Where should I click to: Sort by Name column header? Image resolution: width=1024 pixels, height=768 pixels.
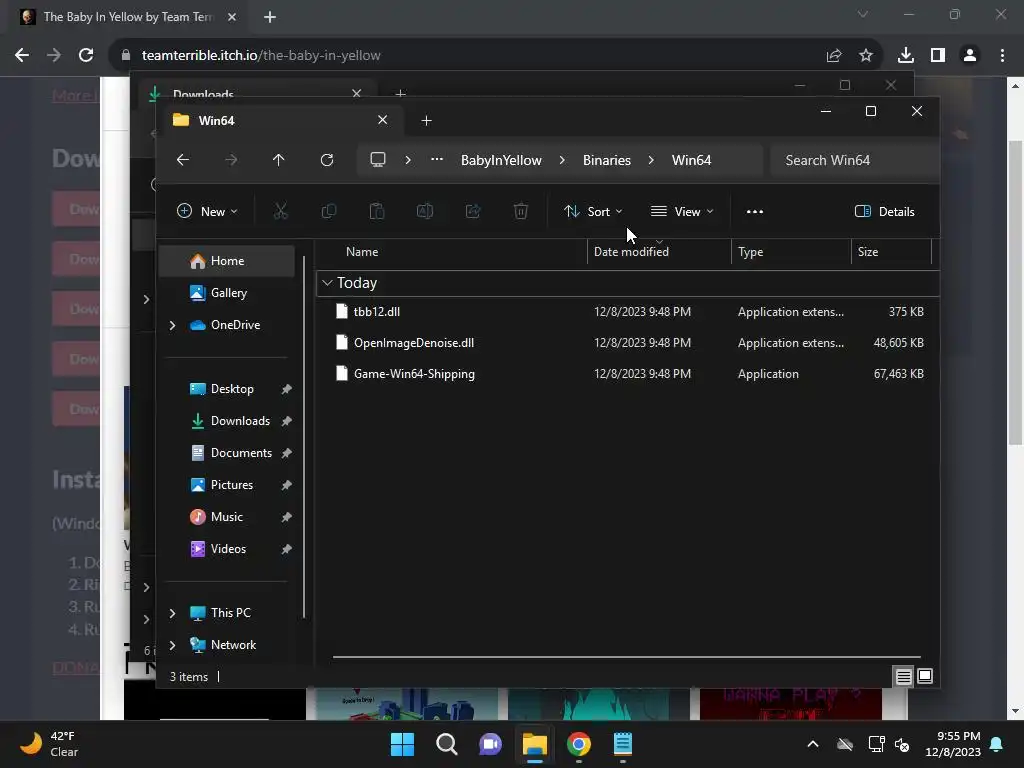pos(452,252)
